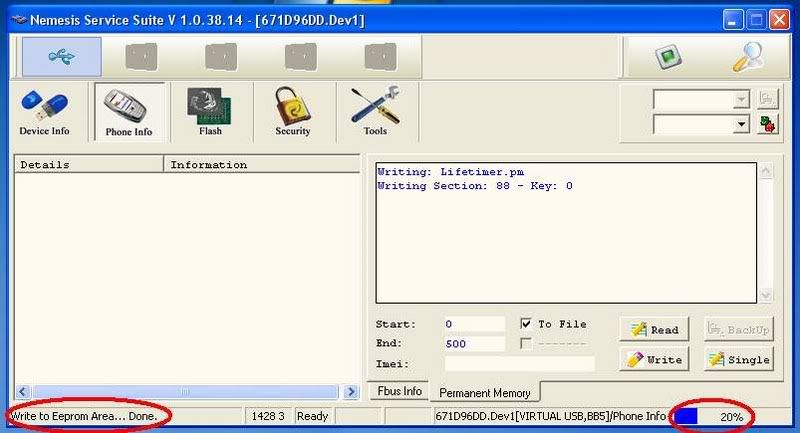Click log scrollbar up arrow
Screen dimensions: 800x433
[765, 171]
